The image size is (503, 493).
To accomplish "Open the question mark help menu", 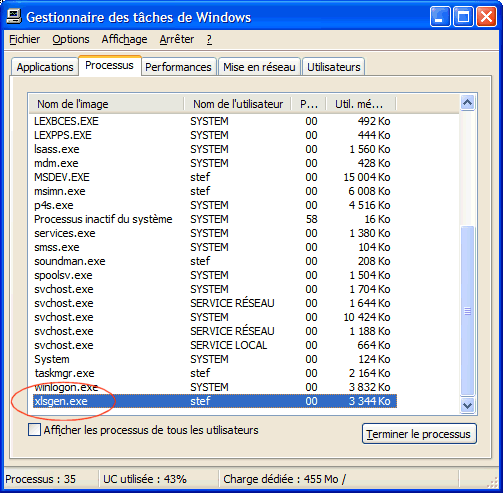I will pos(209,39).
